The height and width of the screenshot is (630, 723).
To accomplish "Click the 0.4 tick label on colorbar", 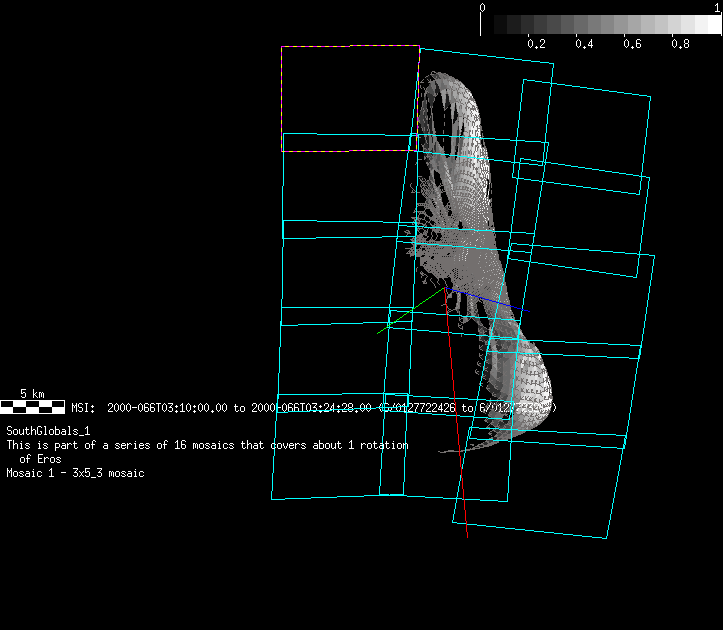I will 584,45.
